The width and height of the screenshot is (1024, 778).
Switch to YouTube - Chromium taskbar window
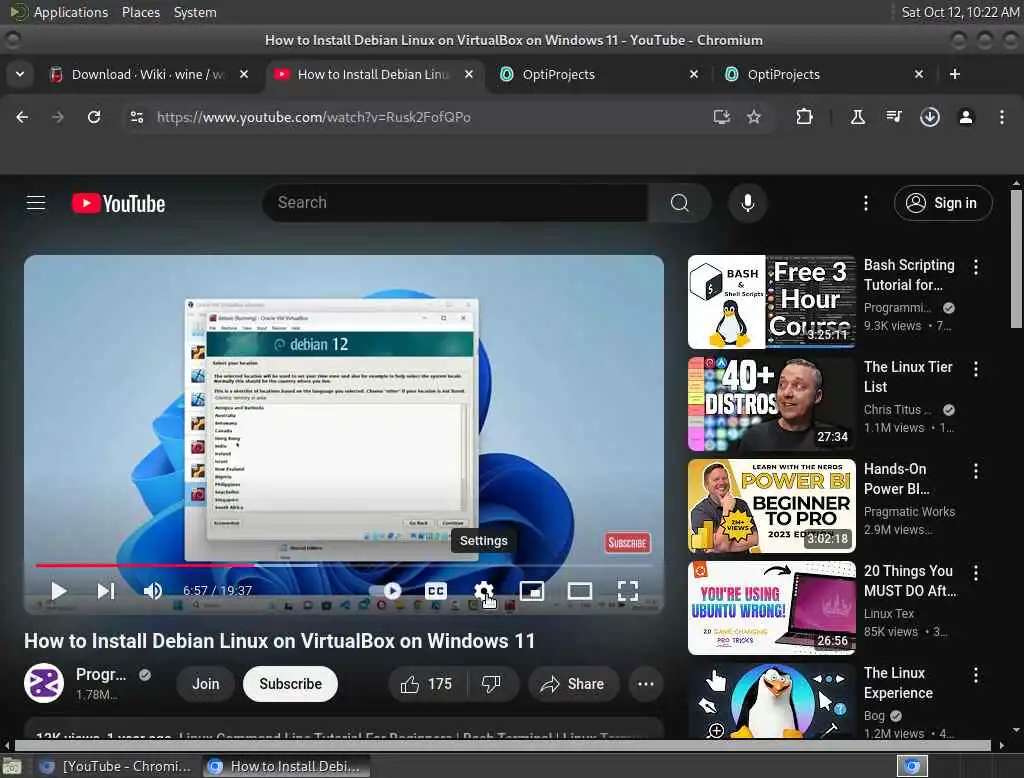(115, 766)
